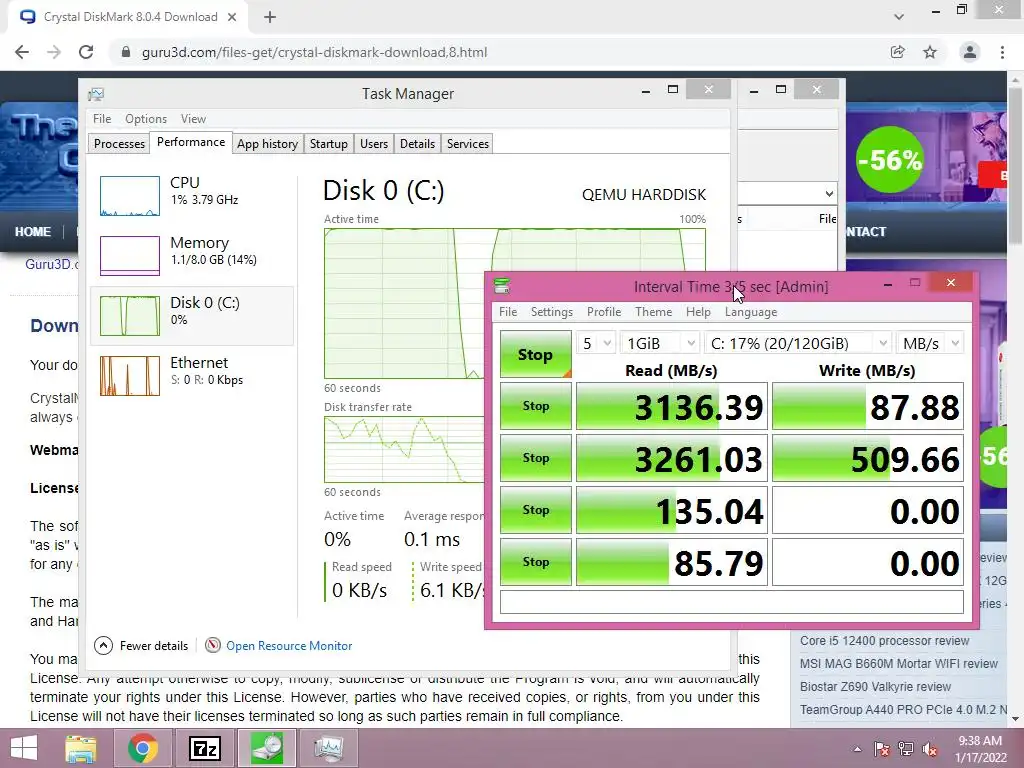Click Stop button beside 3136.39 read result
This screenshot has width=1024, height=768.
[536, 406]
